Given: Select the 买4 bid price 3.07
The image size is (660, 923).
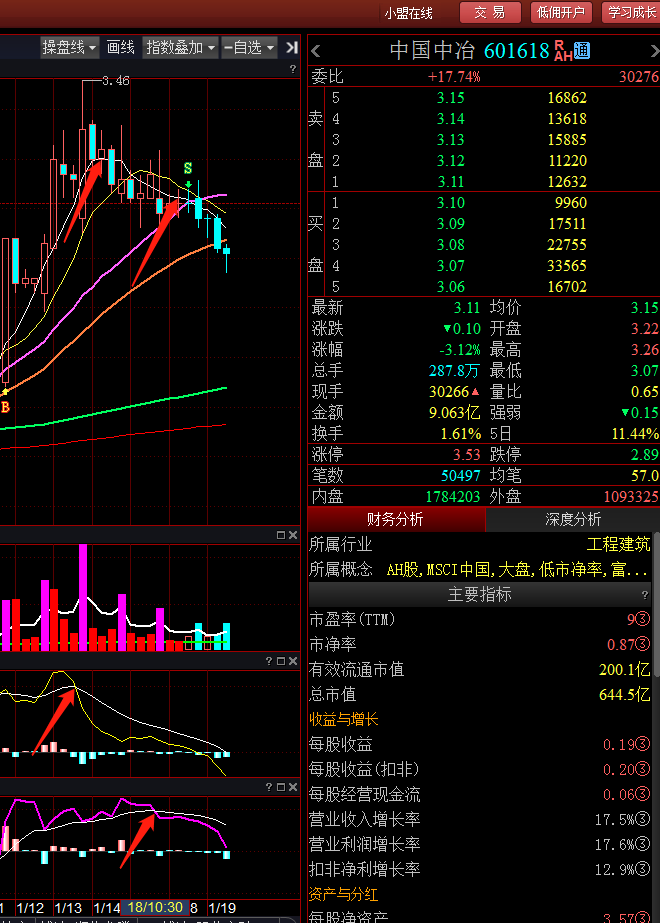Looking at the screenshot, I should point(450,266).
